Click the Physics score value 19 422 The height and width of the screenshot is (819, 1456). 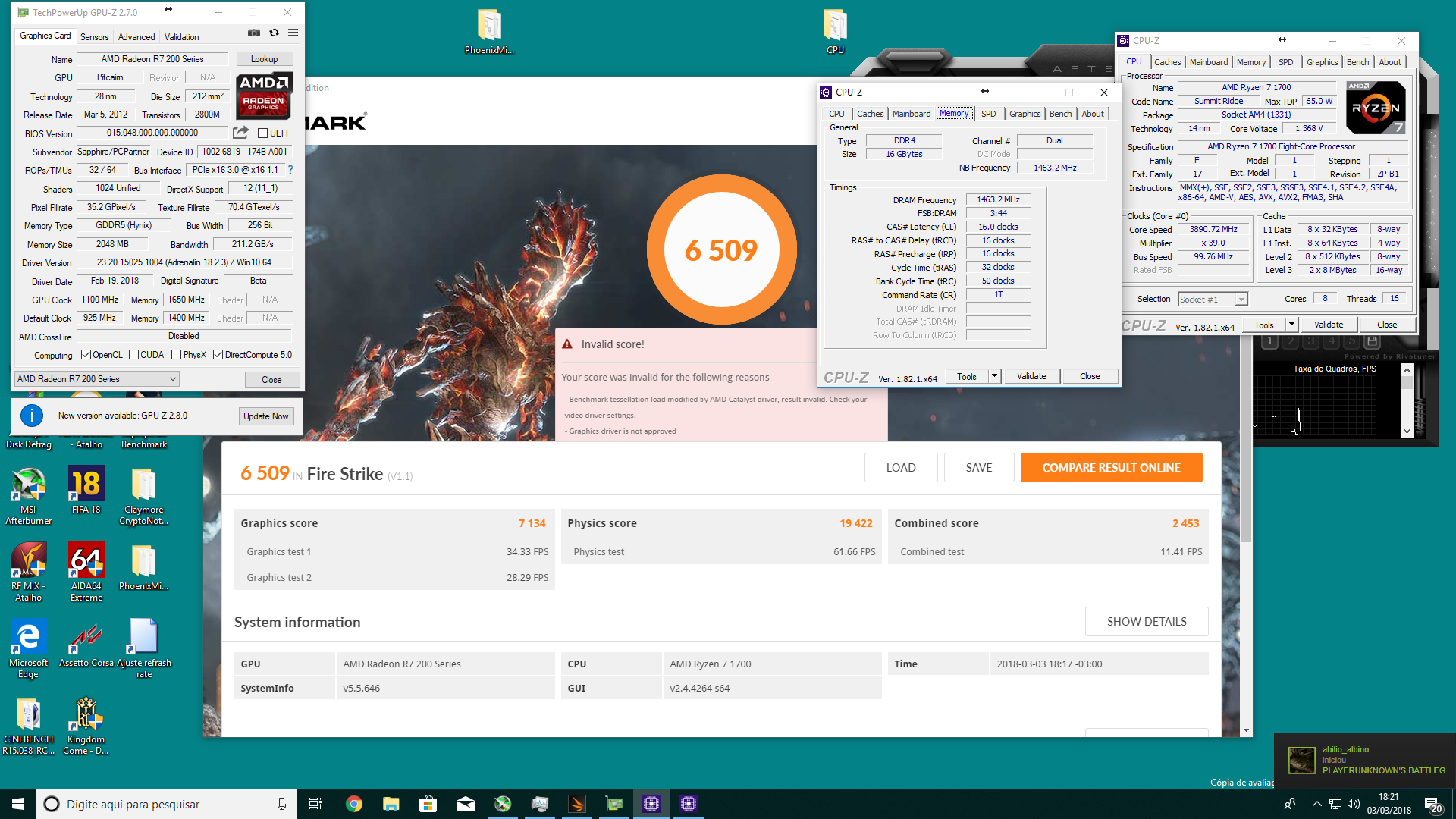855,523
